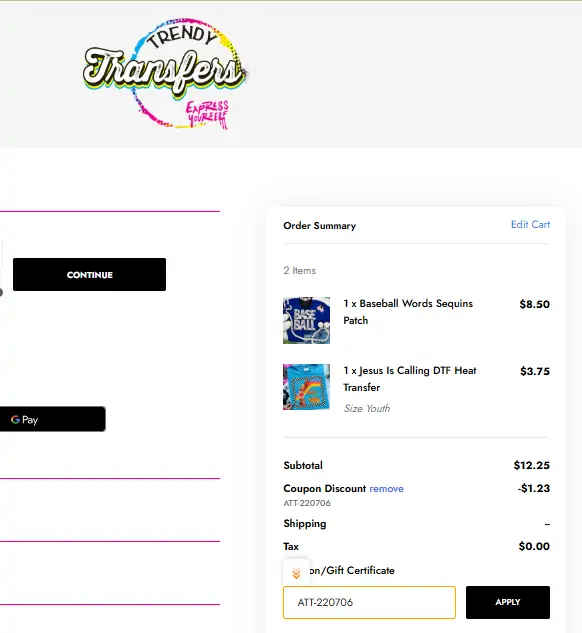
Task: Click APPLY to submit coupon code
Action: point(508,602)
